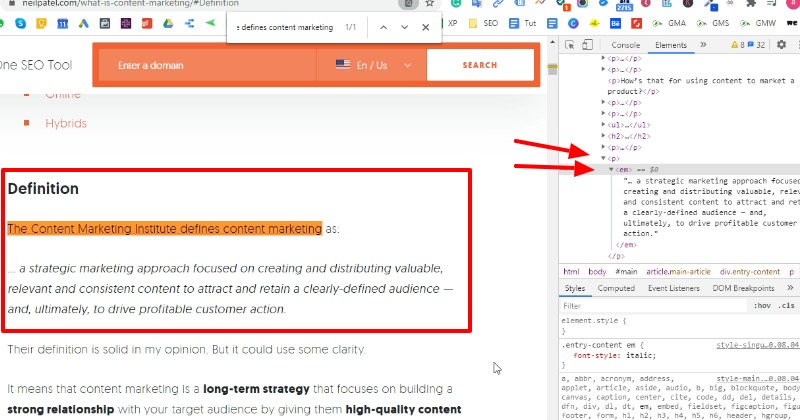Screen dimensions: 800x420
Task: Open the media control playlist icon
Action: 771,4
